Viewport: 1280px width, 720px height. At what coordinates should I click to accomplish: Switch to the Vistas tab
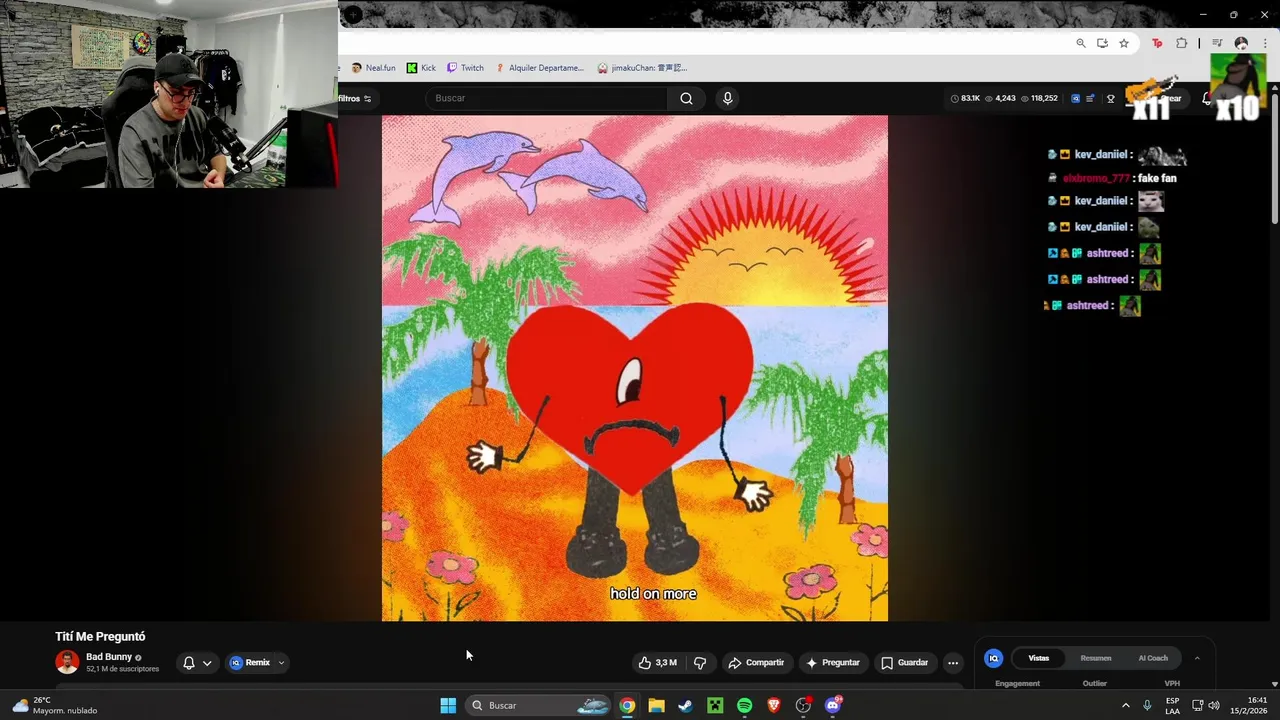tap(1039, 658)
